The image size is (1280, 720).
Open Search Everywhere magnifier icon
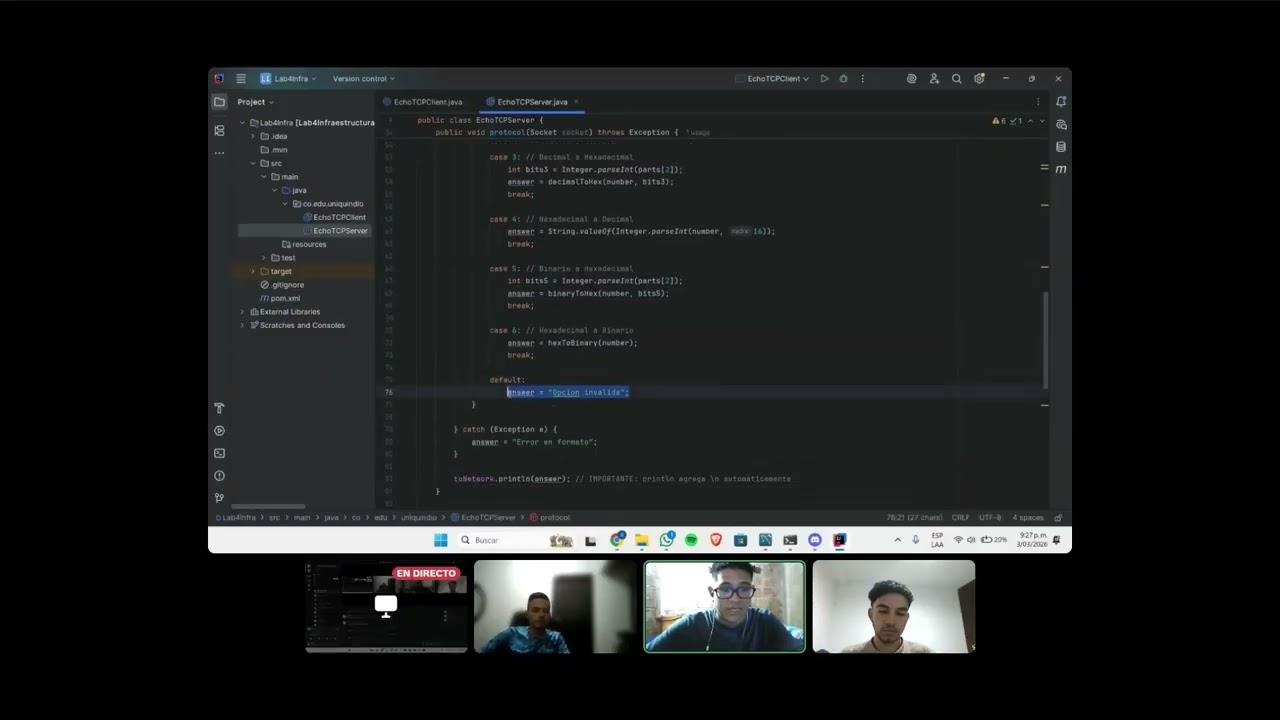click(x=956, y=79)
